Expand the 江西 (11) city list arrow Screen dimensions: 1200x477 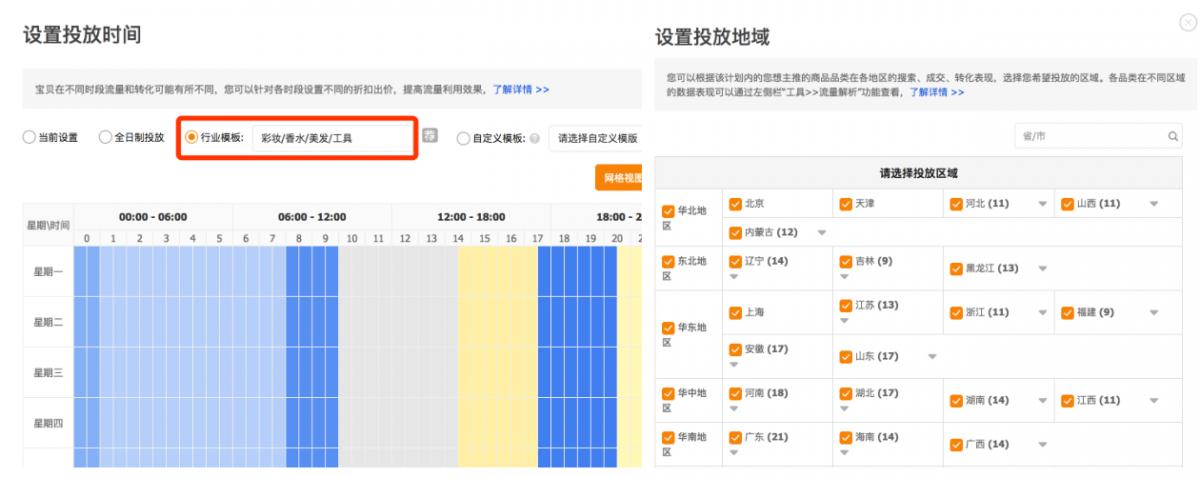pyautogui.click(x=1153, y=401)
